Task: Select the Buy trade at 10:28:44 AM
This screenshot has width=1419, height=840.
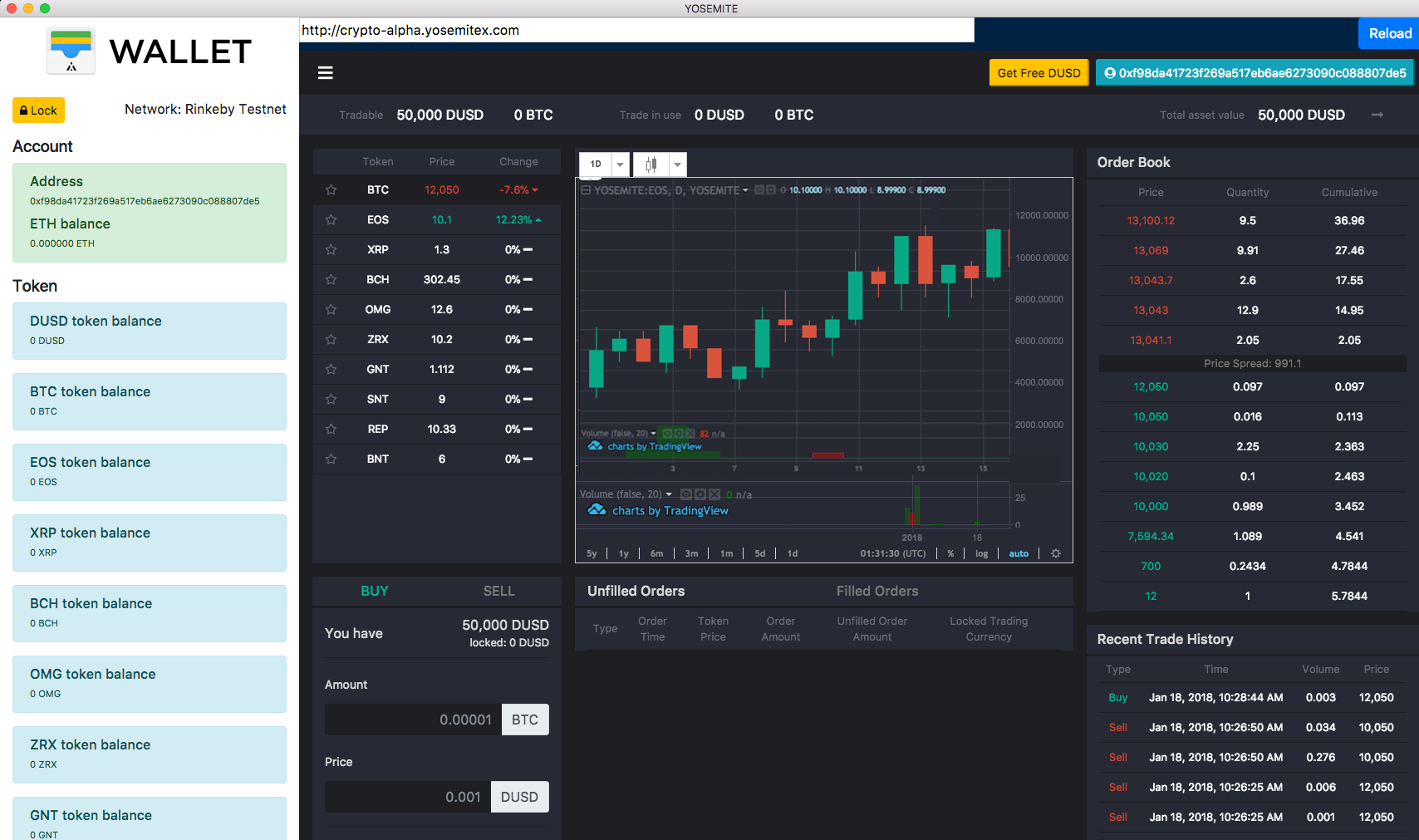Action: (x=1253, y=698)
